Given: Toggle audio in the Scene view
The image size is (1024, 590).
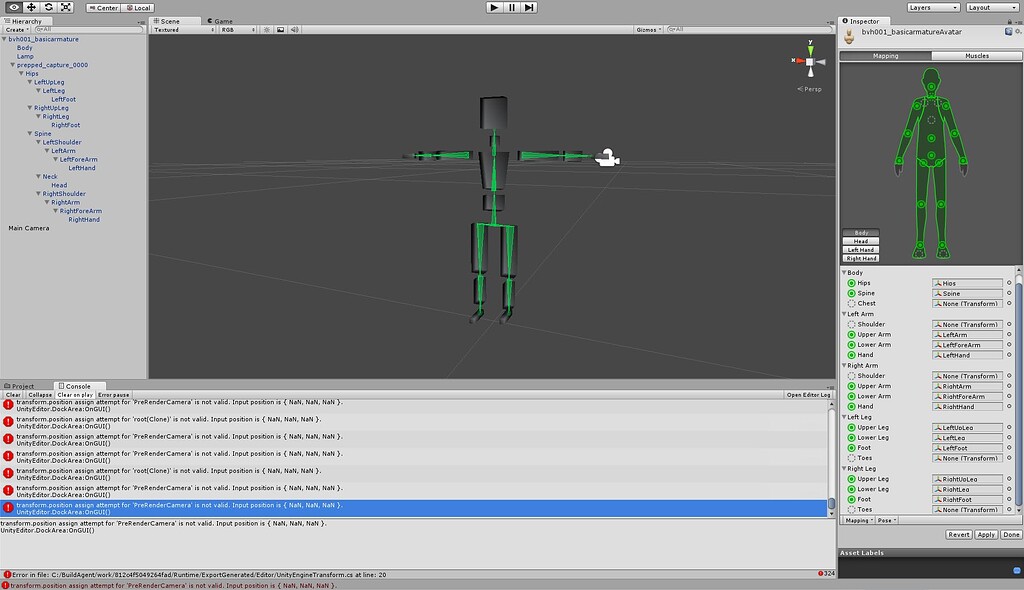Looking at the screenshot, I should (x=296, y=29).
